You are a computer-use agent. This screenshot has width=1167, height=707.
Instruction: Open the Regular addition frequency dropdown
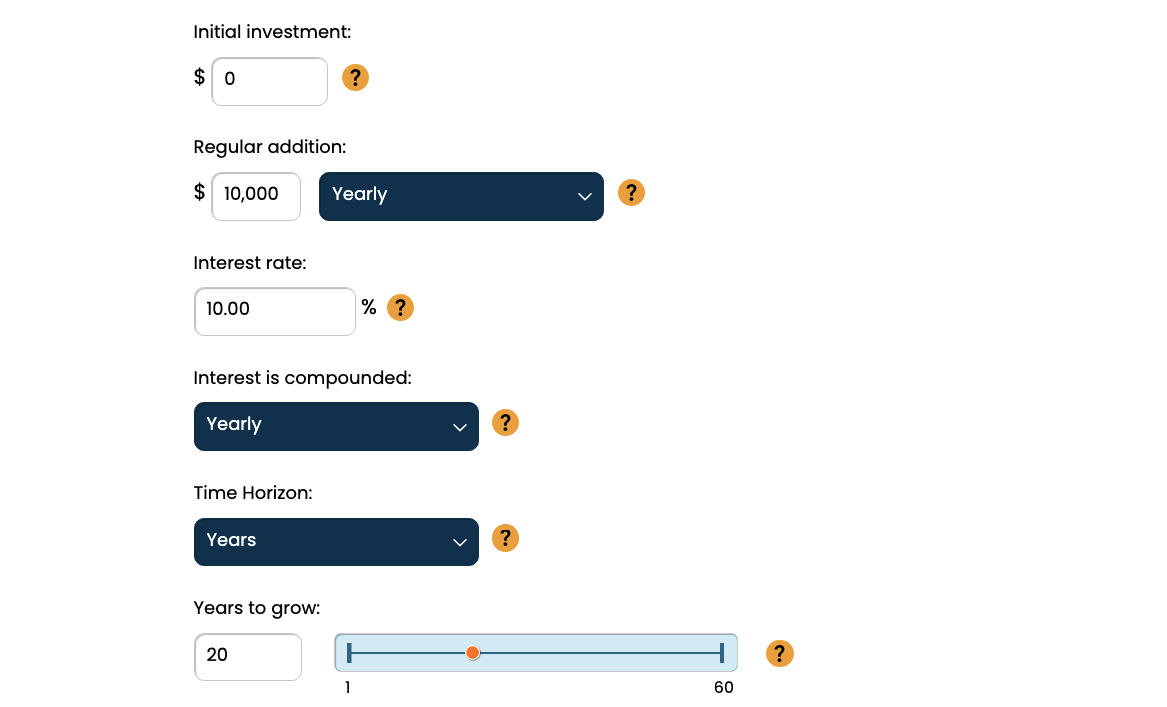tap(461, 196)
